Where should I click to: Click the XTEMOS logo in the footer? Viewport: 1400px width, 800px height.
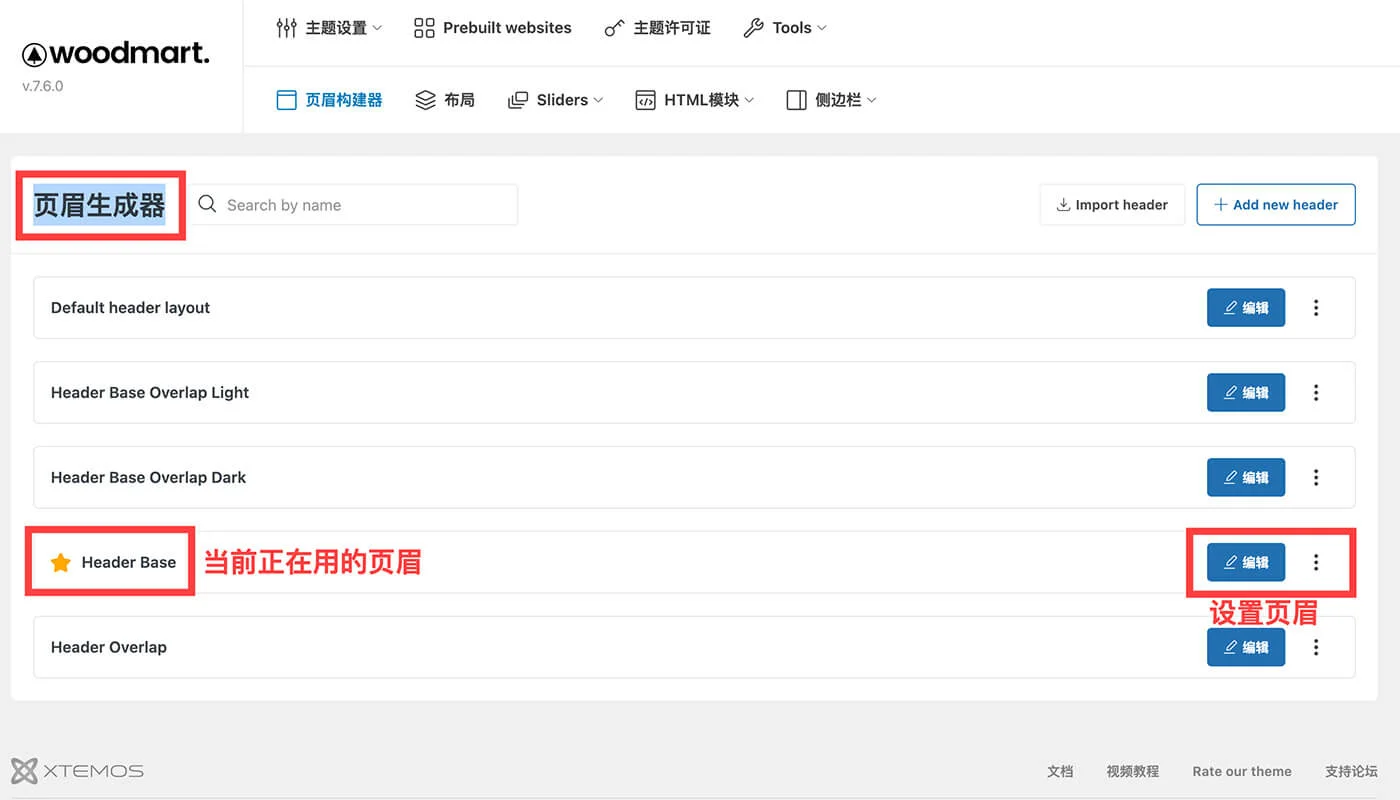point(77,770)
